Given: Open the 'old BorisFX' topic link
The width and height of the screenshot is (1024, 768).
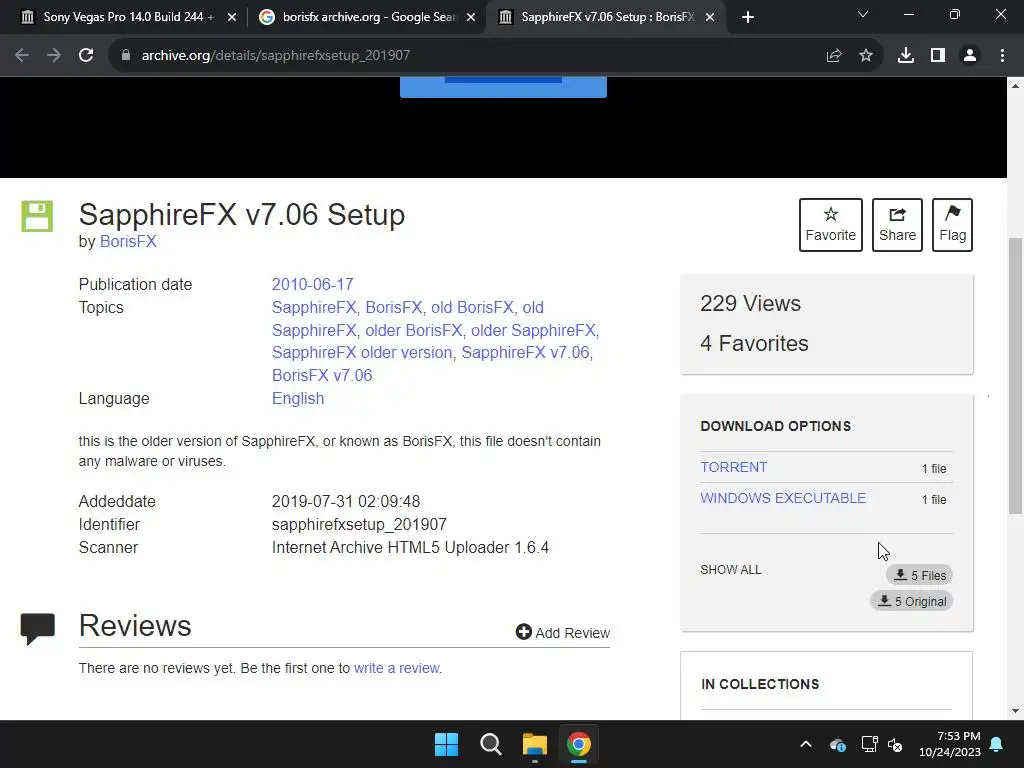Looking at the screenshot, I should point(472,308).
